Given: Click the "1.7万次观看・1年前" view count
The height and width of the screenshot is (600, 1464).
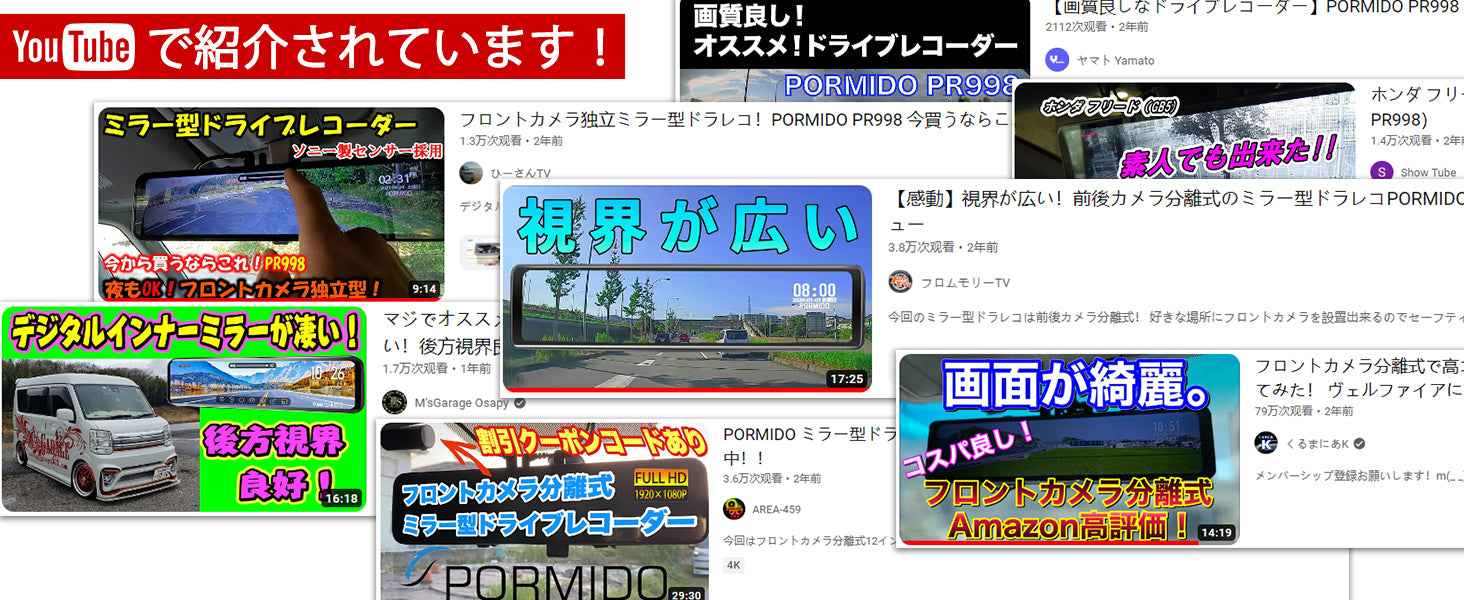Looking at the screenshot, I should (437, 368).
